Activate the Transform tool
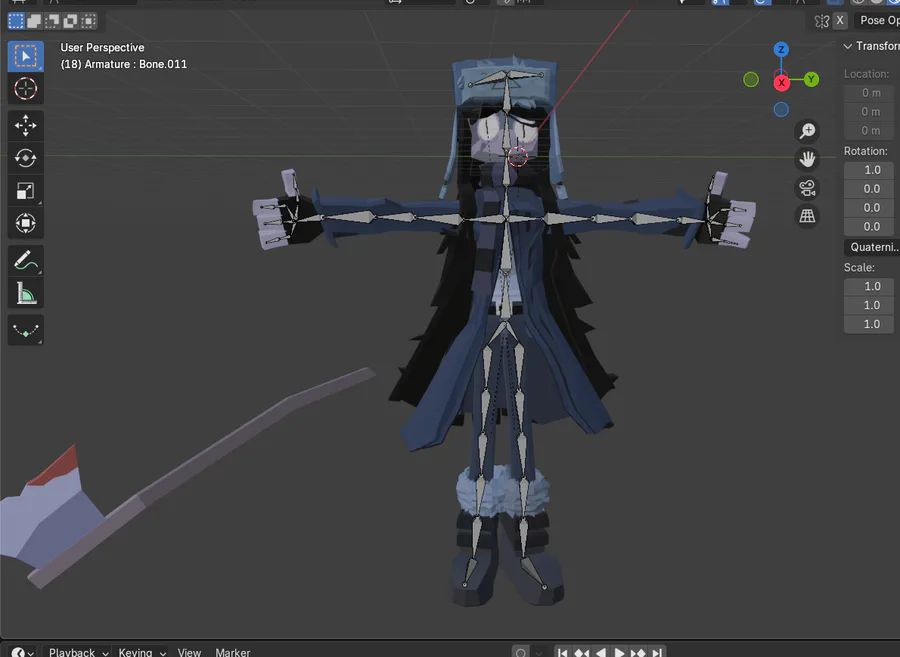 [x=25, y=223]
